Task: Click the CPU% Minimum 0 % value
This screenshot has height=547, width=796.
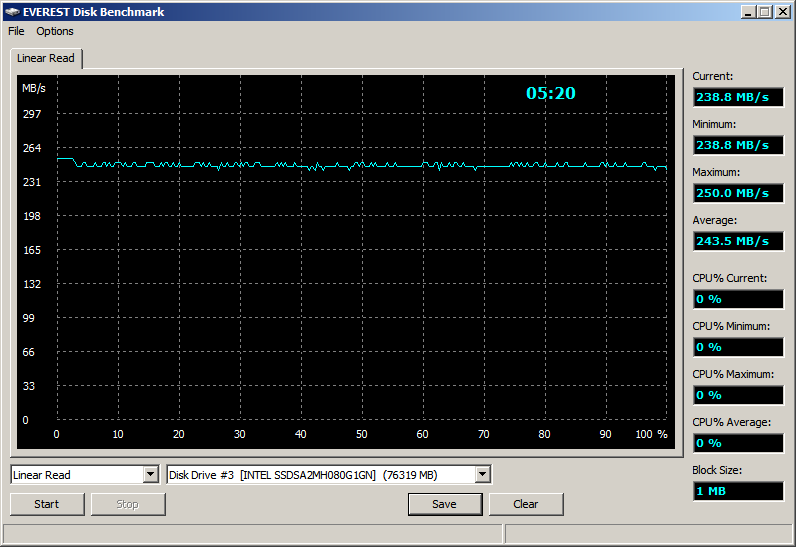Action: 738,347
